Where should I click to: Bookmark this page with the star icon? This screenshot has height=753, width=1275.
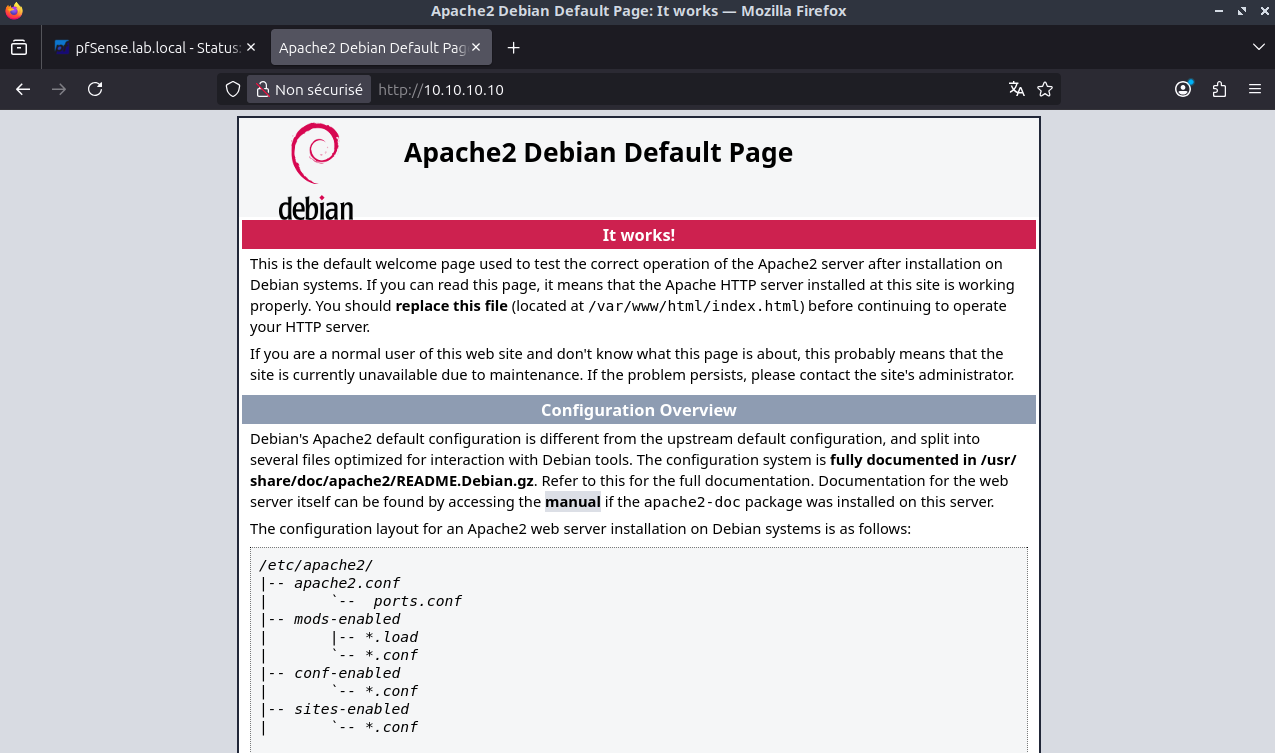tap(1045, 89)
